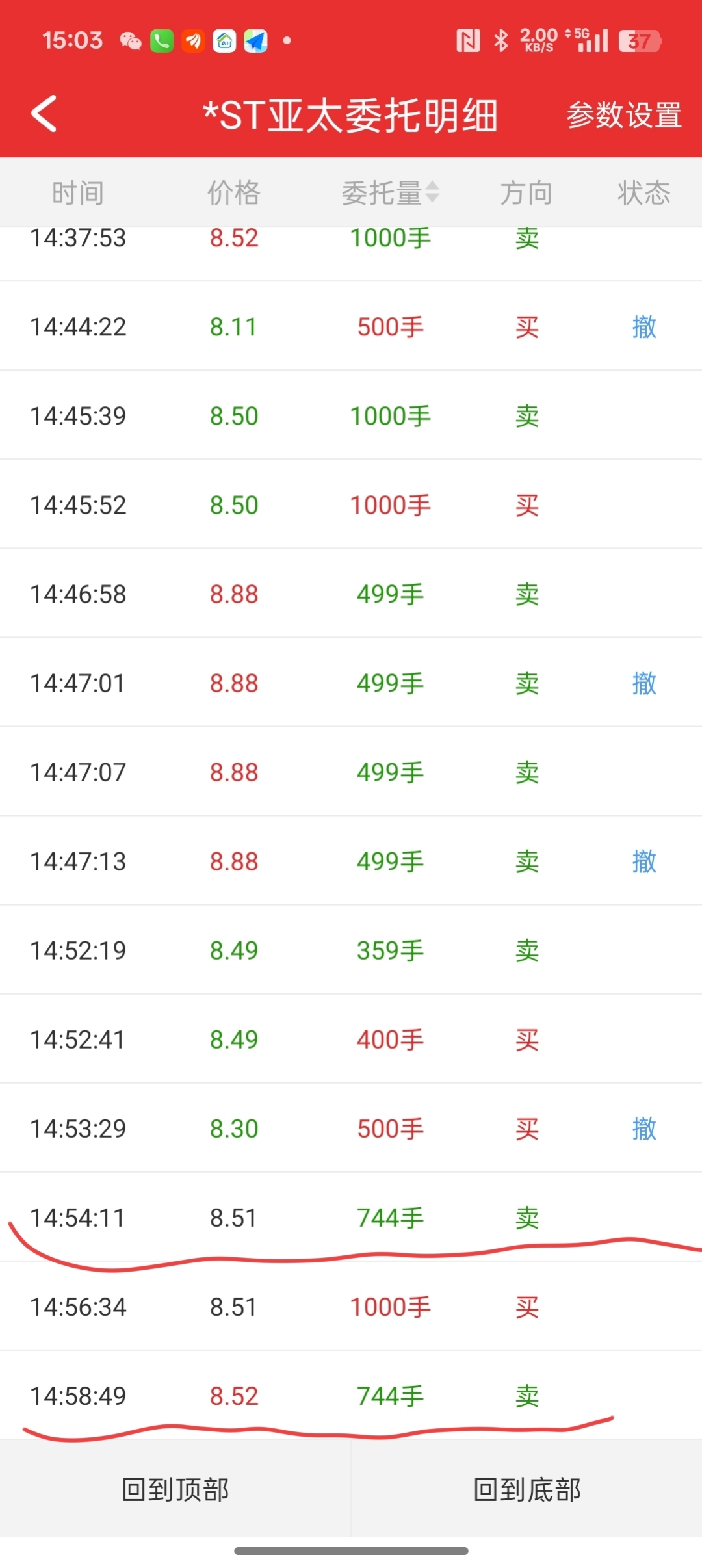
Task: Sort by 委托量 arrows
Action: [x=432, y=192]
